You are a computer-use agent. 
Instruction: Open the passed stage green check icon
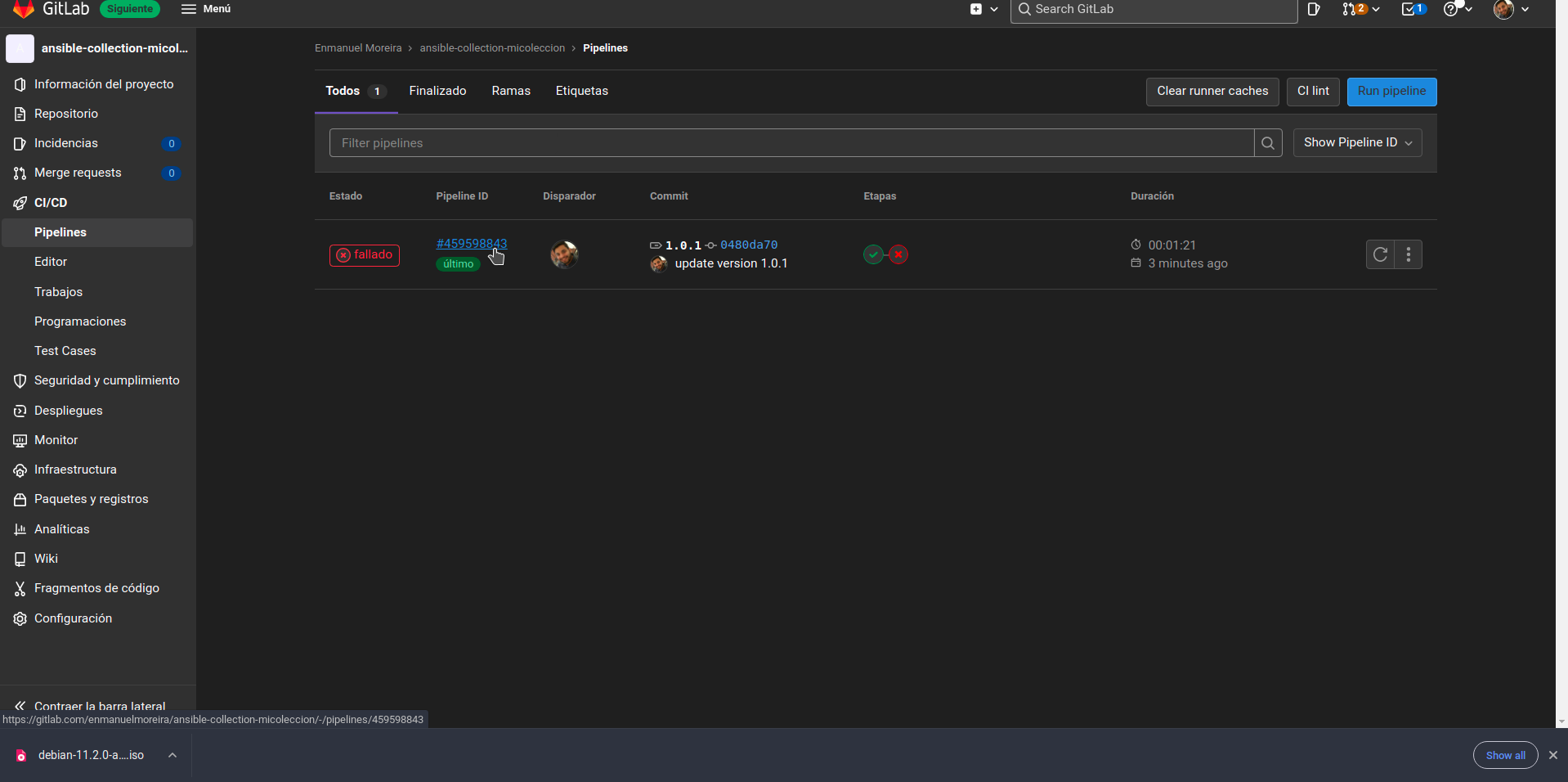[x=873, y=254]
